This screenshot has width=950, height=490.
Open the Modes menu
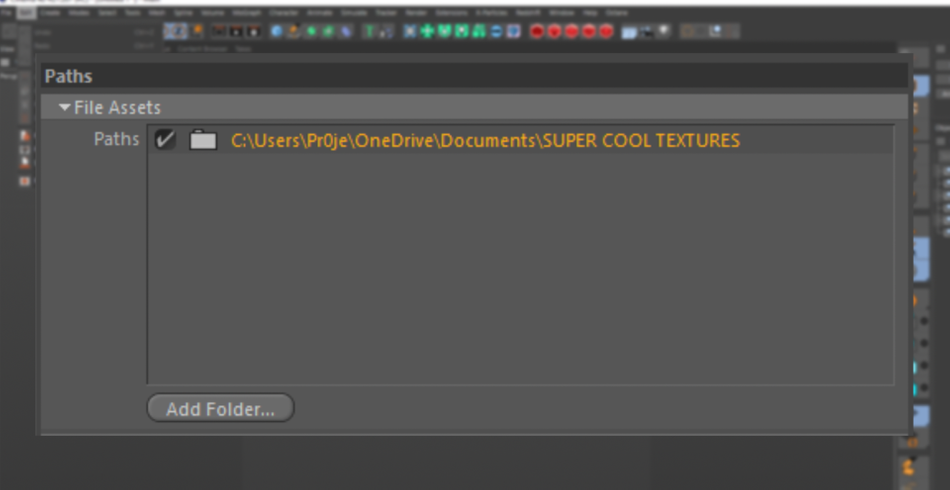pyautogui.click(x=78, y=12)
